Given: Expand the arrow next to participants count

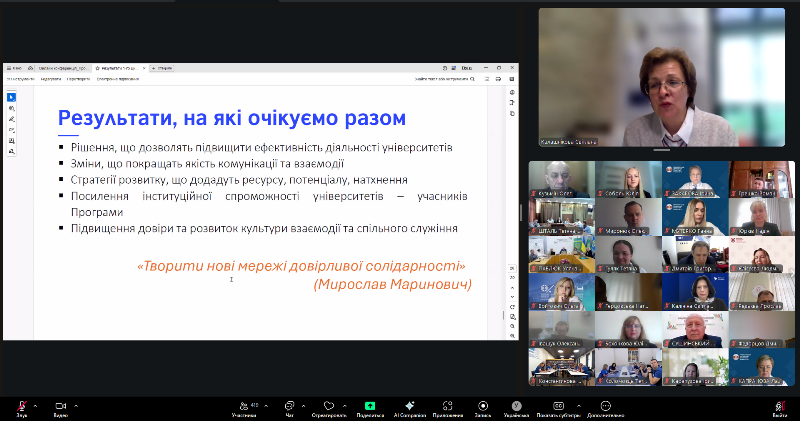Looking at the screenshot, I should tap(266, 405).
